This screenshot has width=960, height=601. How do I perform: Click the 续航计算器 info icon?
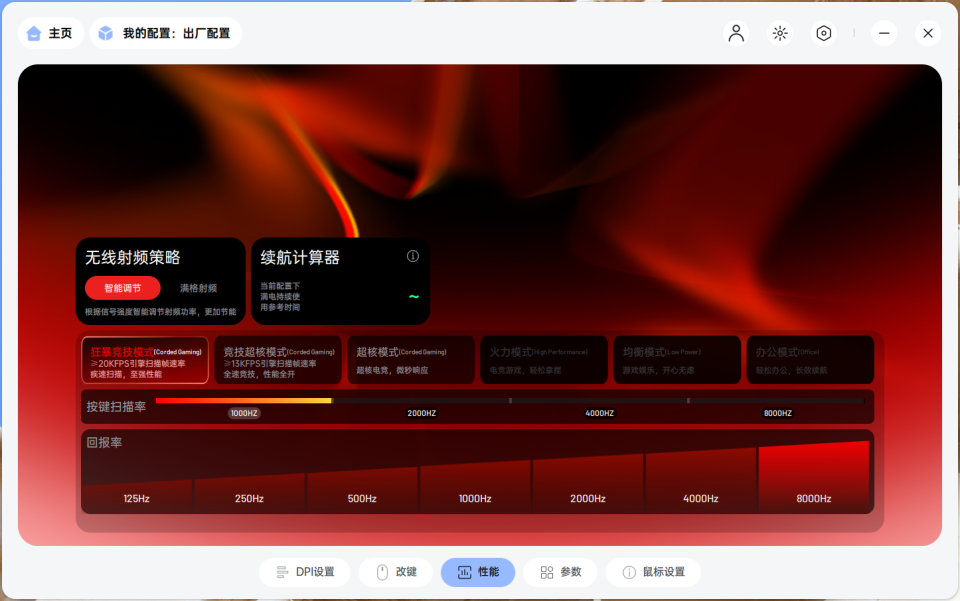tap(412, 256)
